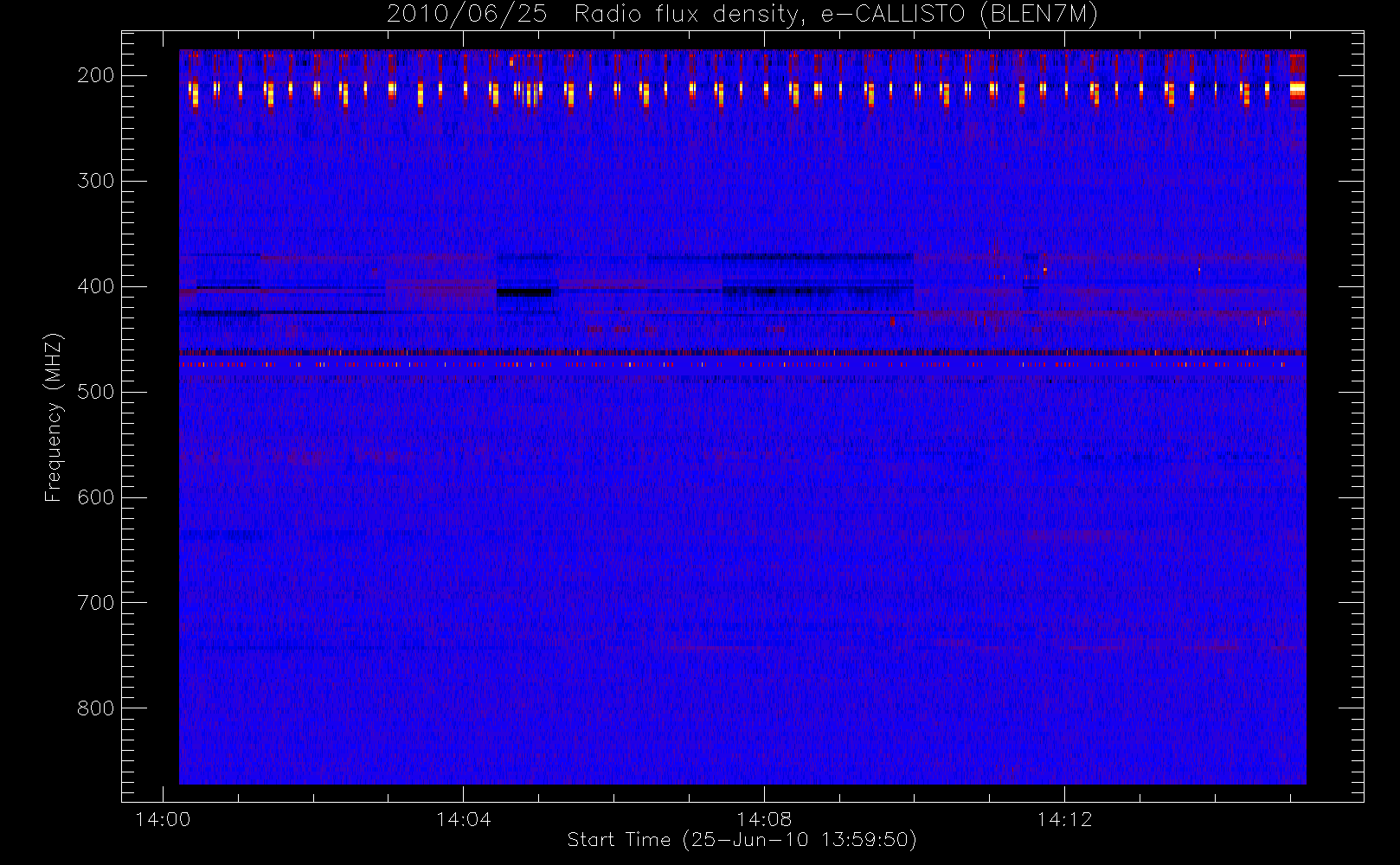1400x865 pixels.
Task: Click the 14:08 time tick label
Action: pos(764,819)
